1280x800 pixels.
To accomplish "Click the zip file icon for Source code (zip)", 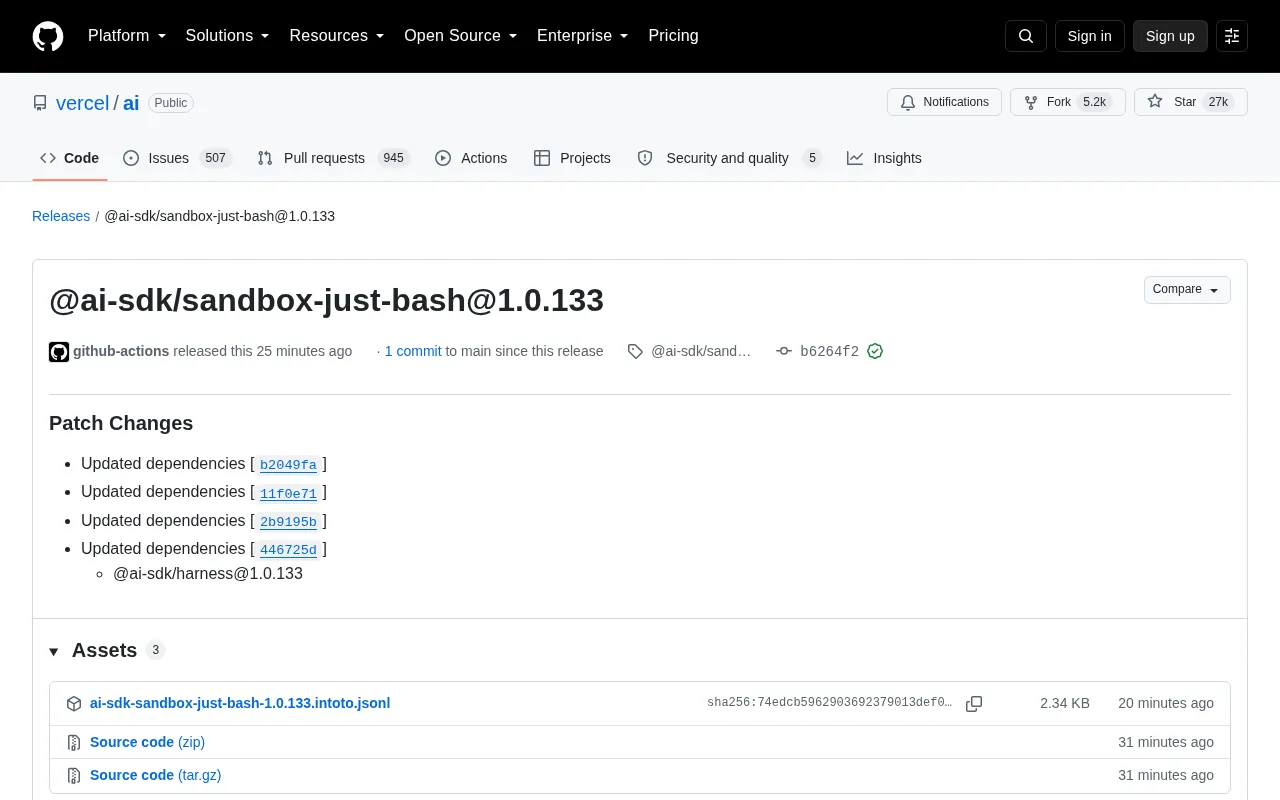I will (74, 742).
